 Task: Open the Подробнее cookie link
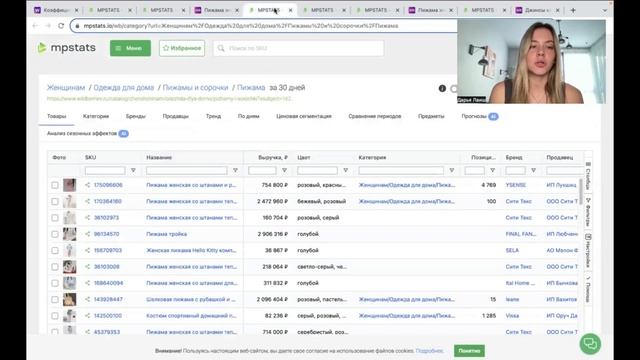[x=429, y=351]
